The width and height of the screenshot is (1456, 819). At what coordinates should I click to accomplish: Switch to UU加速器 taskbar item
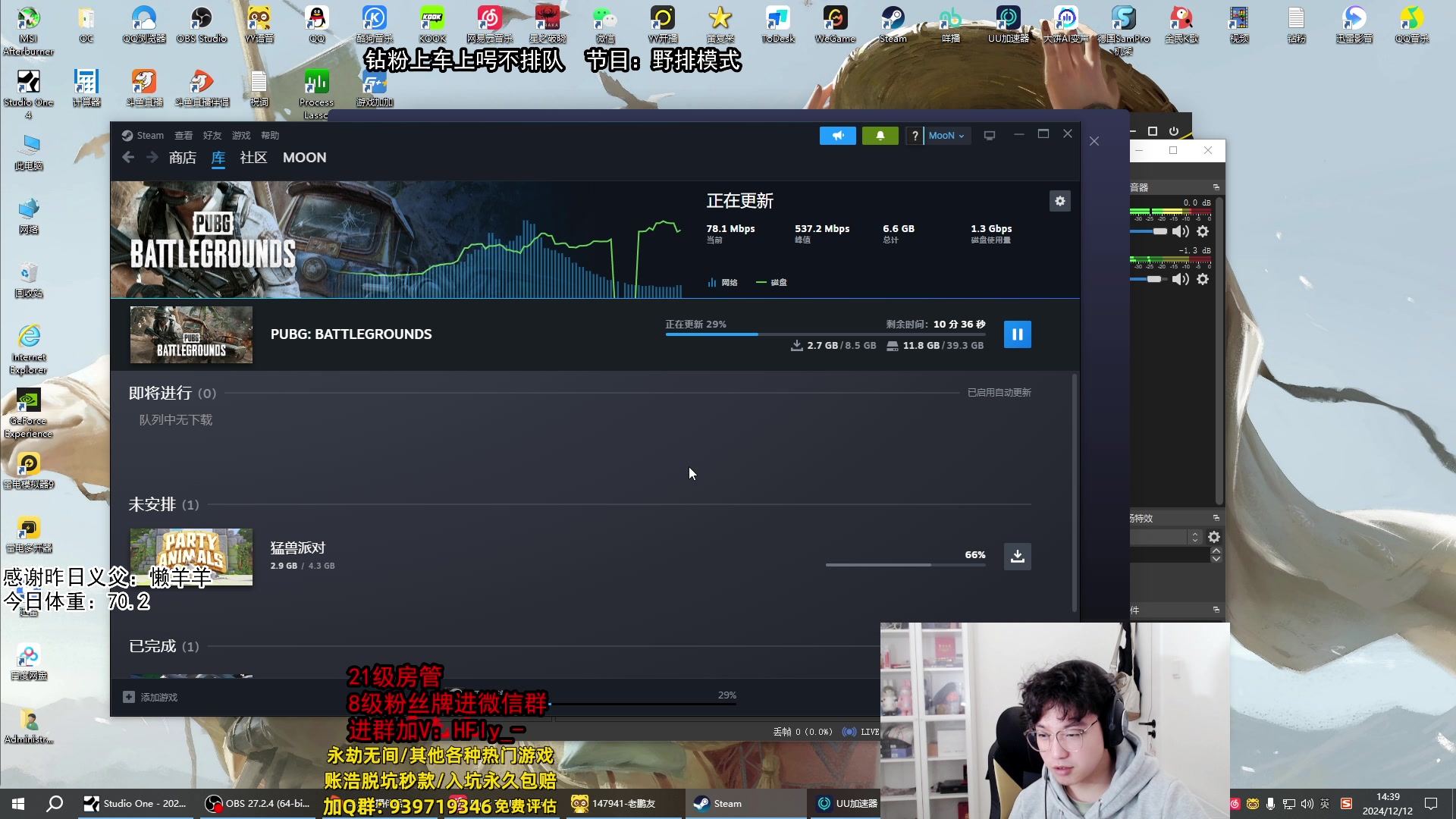click(847, 804)
